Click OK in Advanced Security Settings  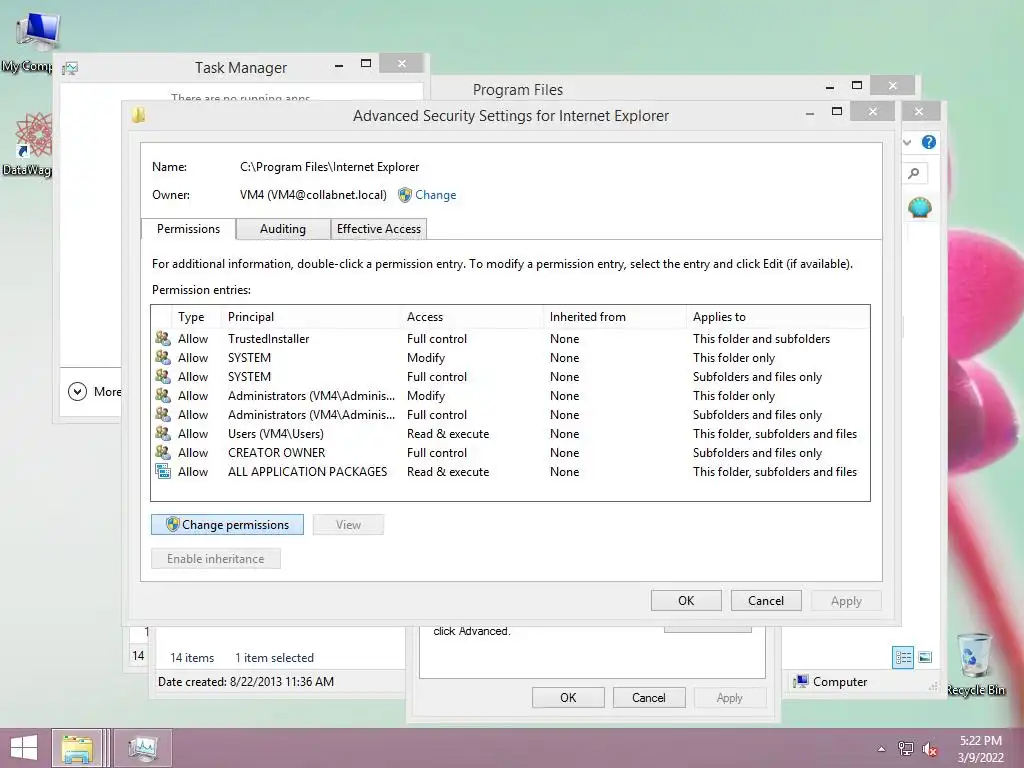click(x=686, y=600)
